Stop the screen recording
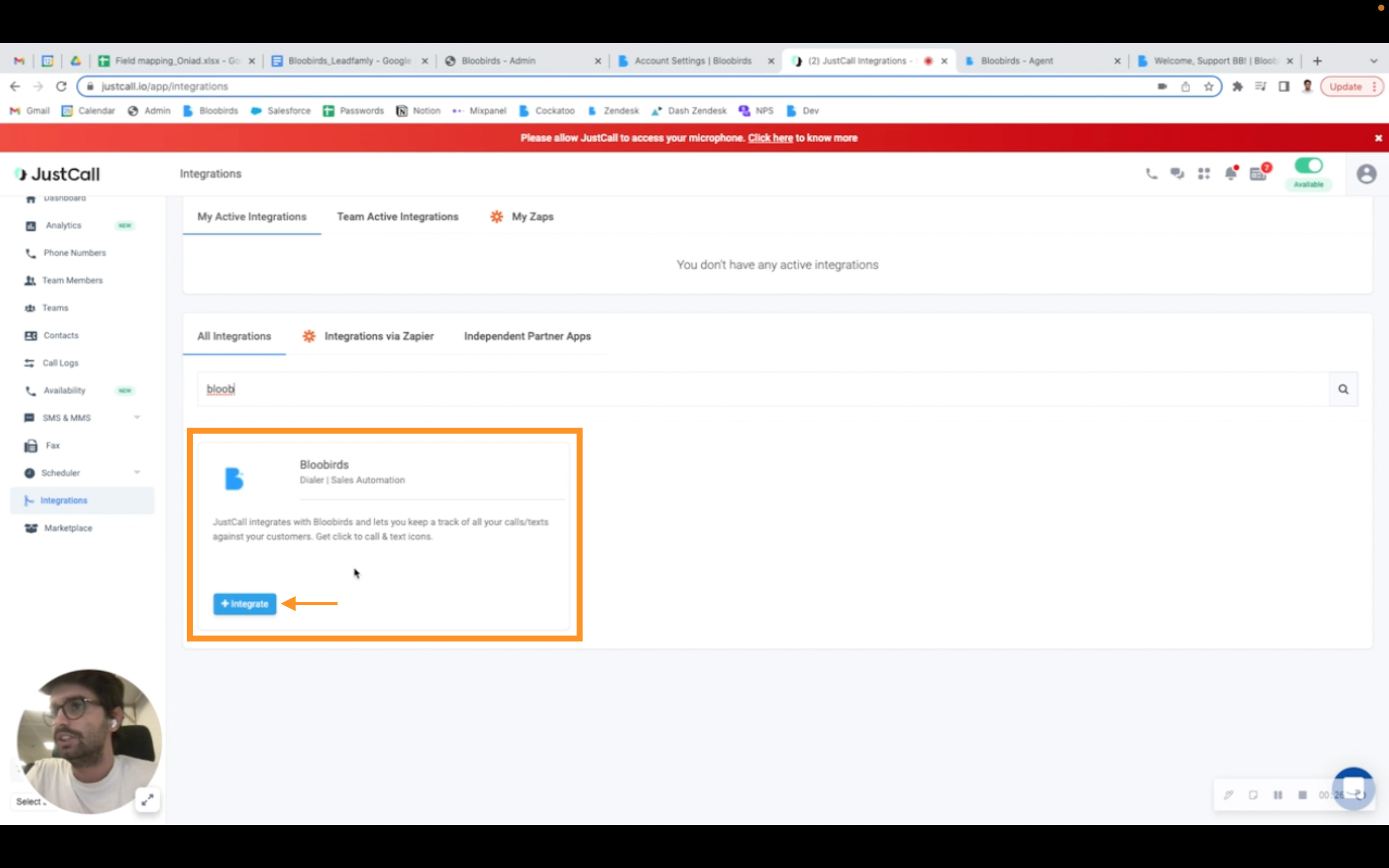The width and height of the screenshot is (1389, 868). (1302, 795)
